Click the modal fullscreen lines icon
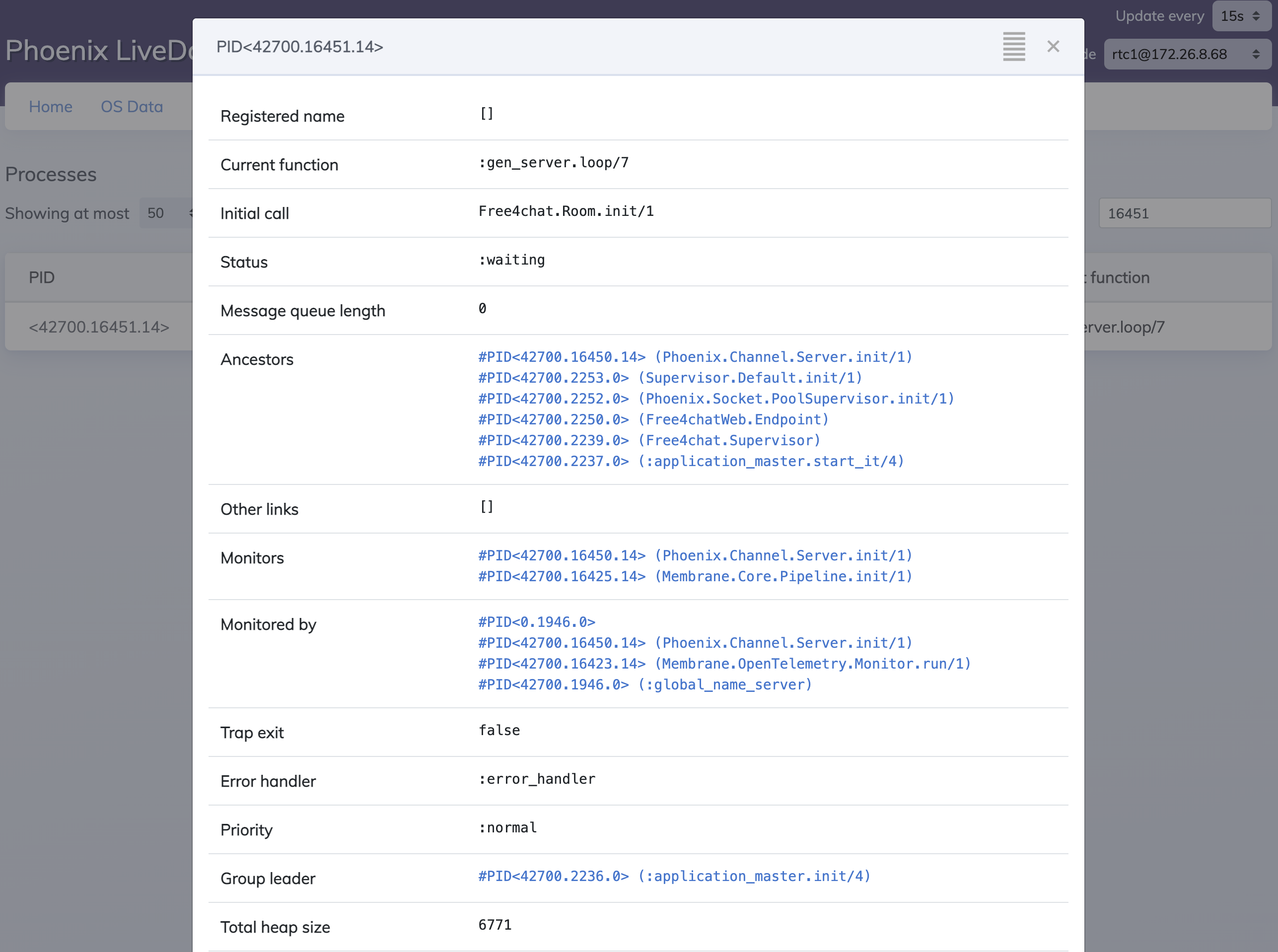The image size is (1278, 952). (x=1013, y=46)
